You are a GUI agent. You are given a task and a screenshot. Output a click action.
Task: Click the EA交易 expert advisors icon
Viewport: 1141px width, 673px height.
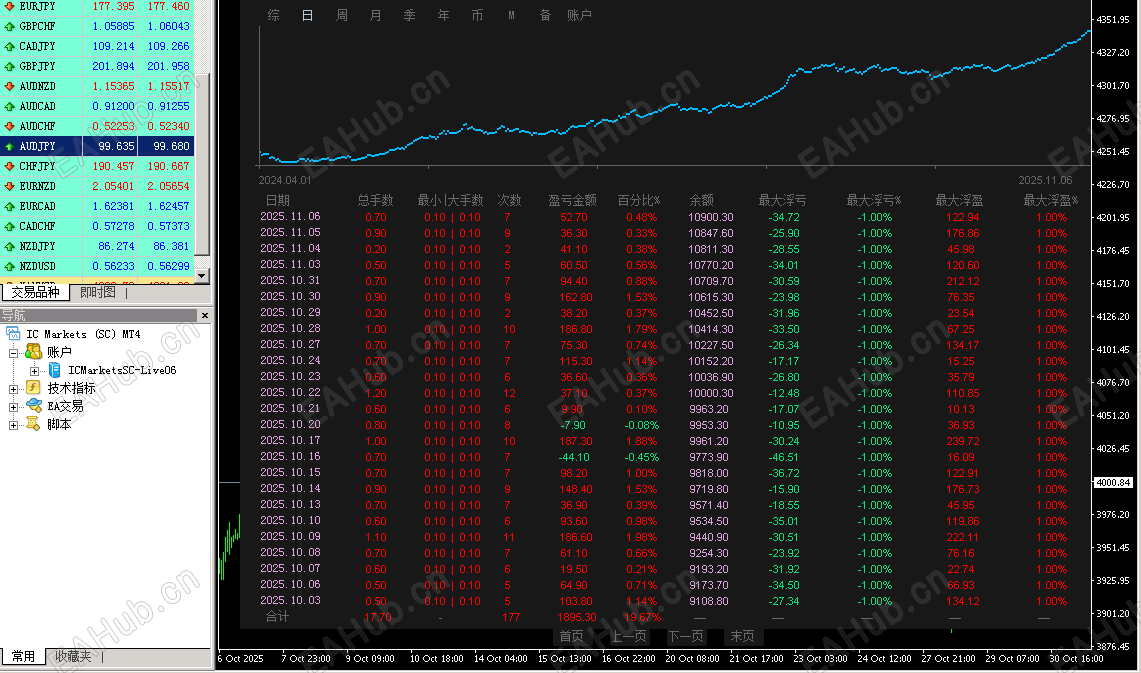(33, 405)
